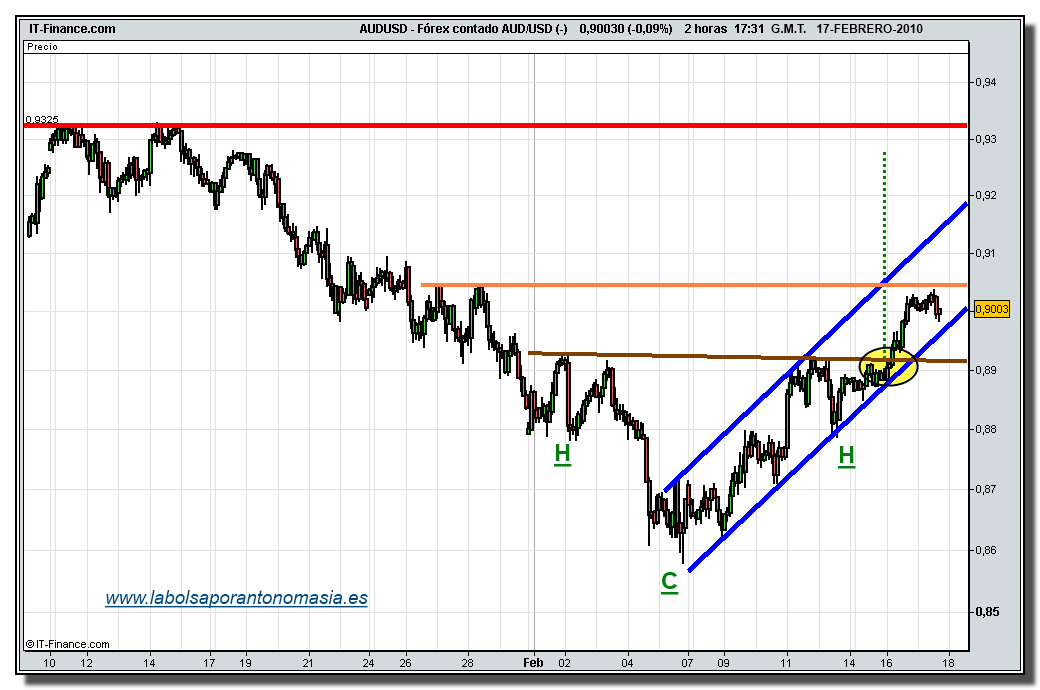Screen dimensions: 1040x690
Task: Click the left H shoulder label
Action: coord(562,454)
